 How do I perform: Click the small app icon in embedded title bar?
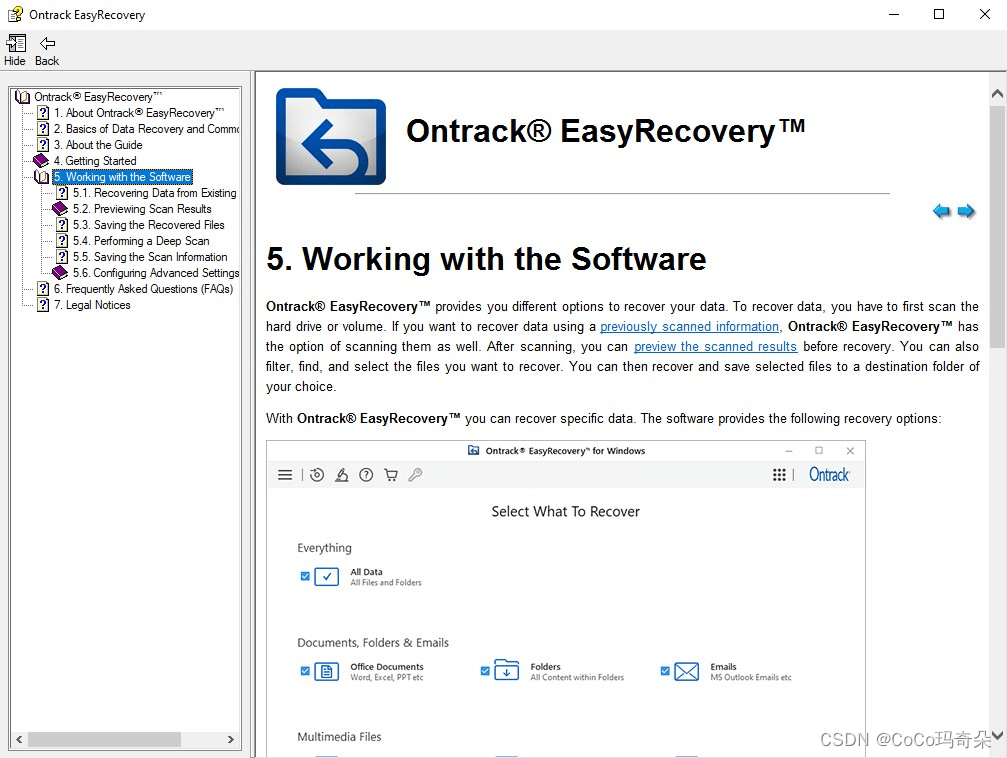[x=473, y=450]
